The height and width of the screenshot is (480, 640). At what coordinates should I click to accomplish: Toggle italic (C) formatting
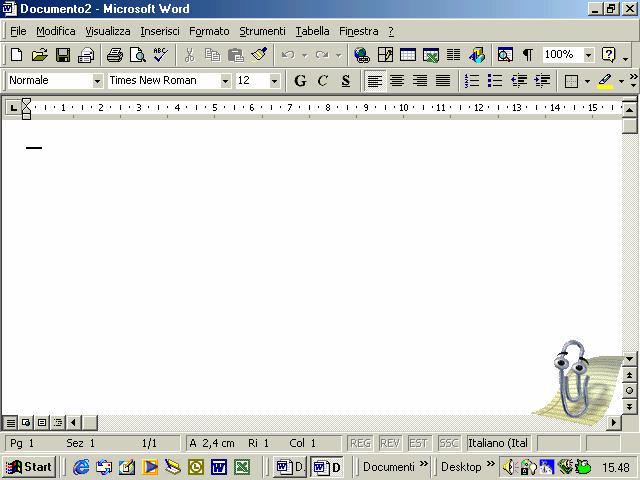point(323,81)
